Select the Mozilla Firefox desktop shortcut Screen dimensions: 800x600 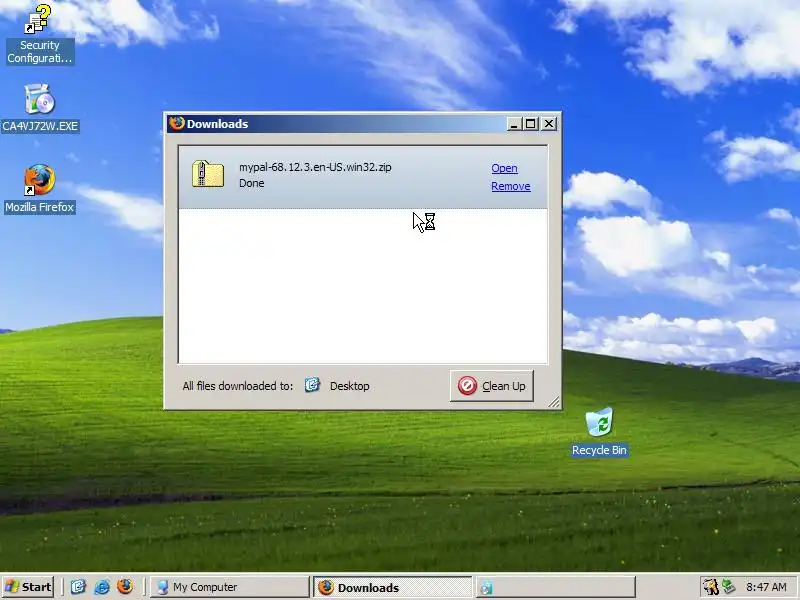click(39, 189)
